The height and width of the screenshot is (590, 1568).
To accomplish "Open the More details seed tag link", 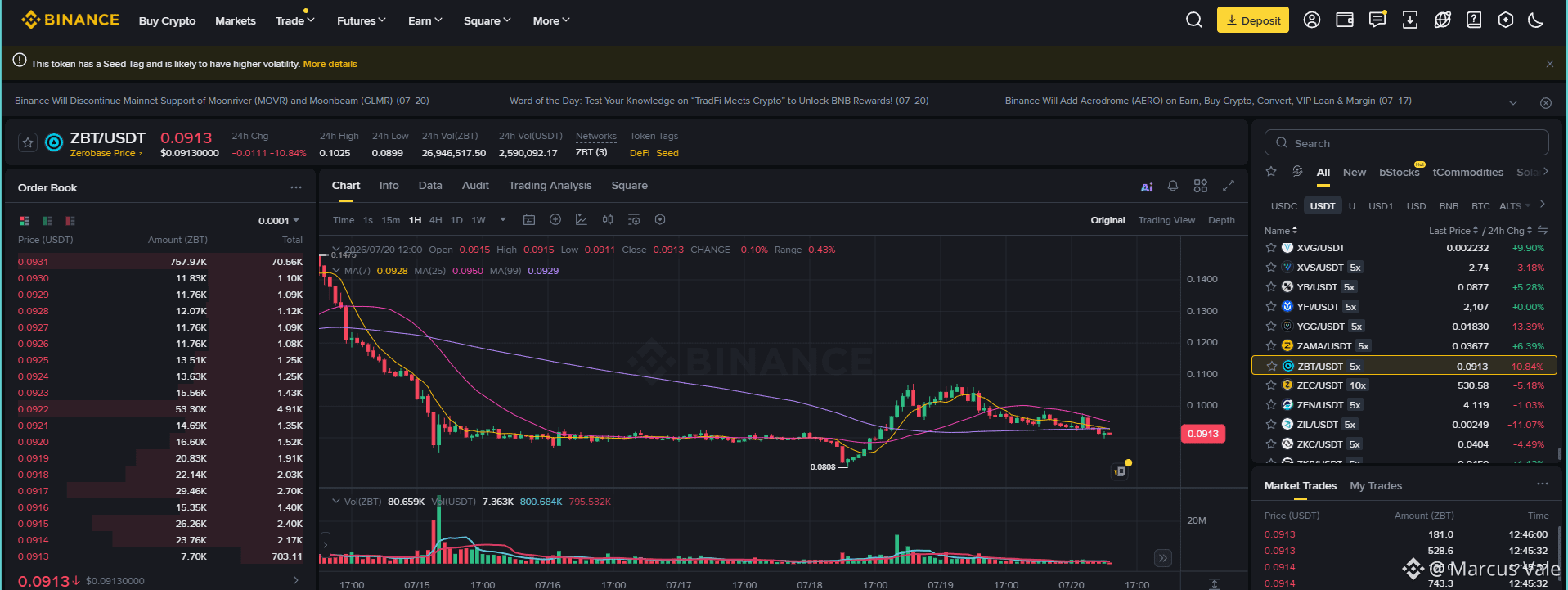I will pyautogui.click(x=330, y=64).
